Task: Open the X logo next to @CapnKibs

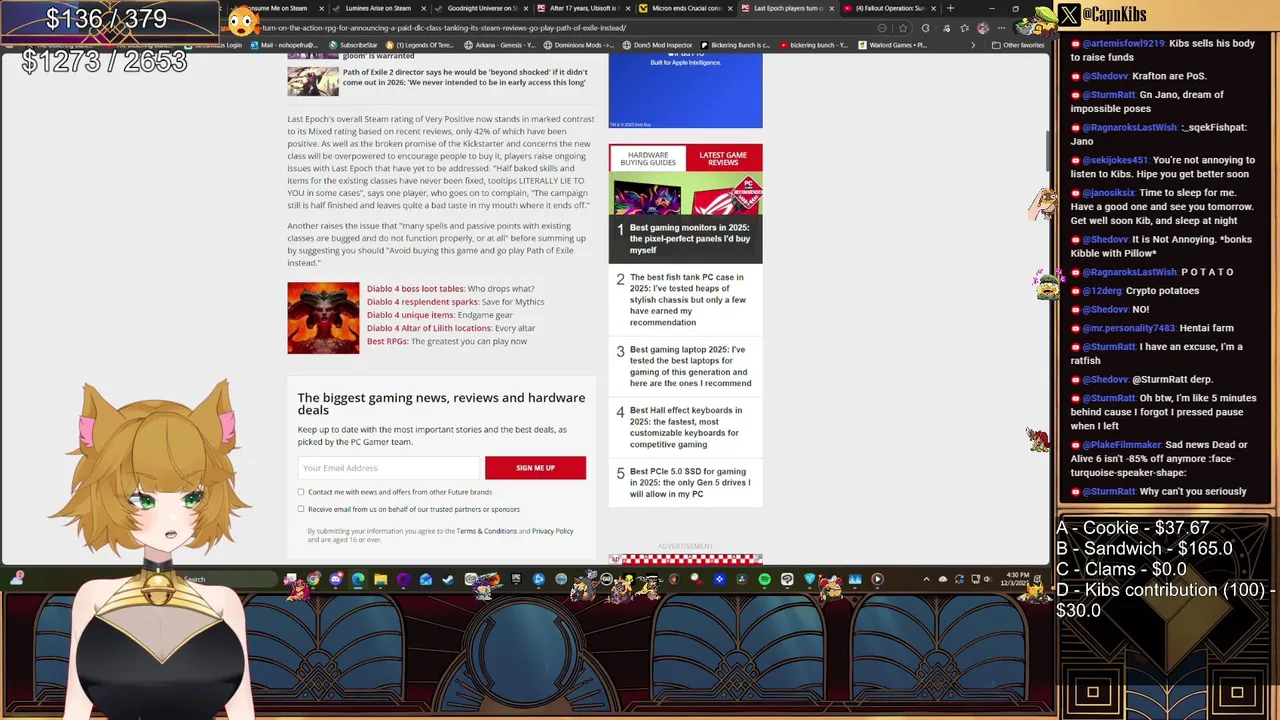Action: 1070,15
